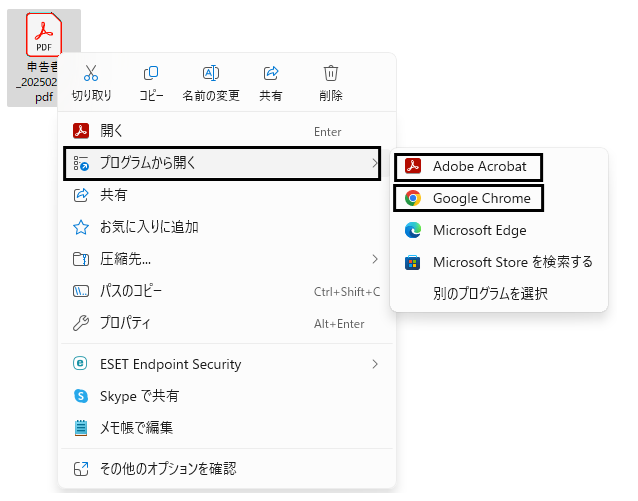Click the Google Chrome logo icon
The height and width of the screenshot is (501, 638).
pyautogui.click(x=413, y=198)
